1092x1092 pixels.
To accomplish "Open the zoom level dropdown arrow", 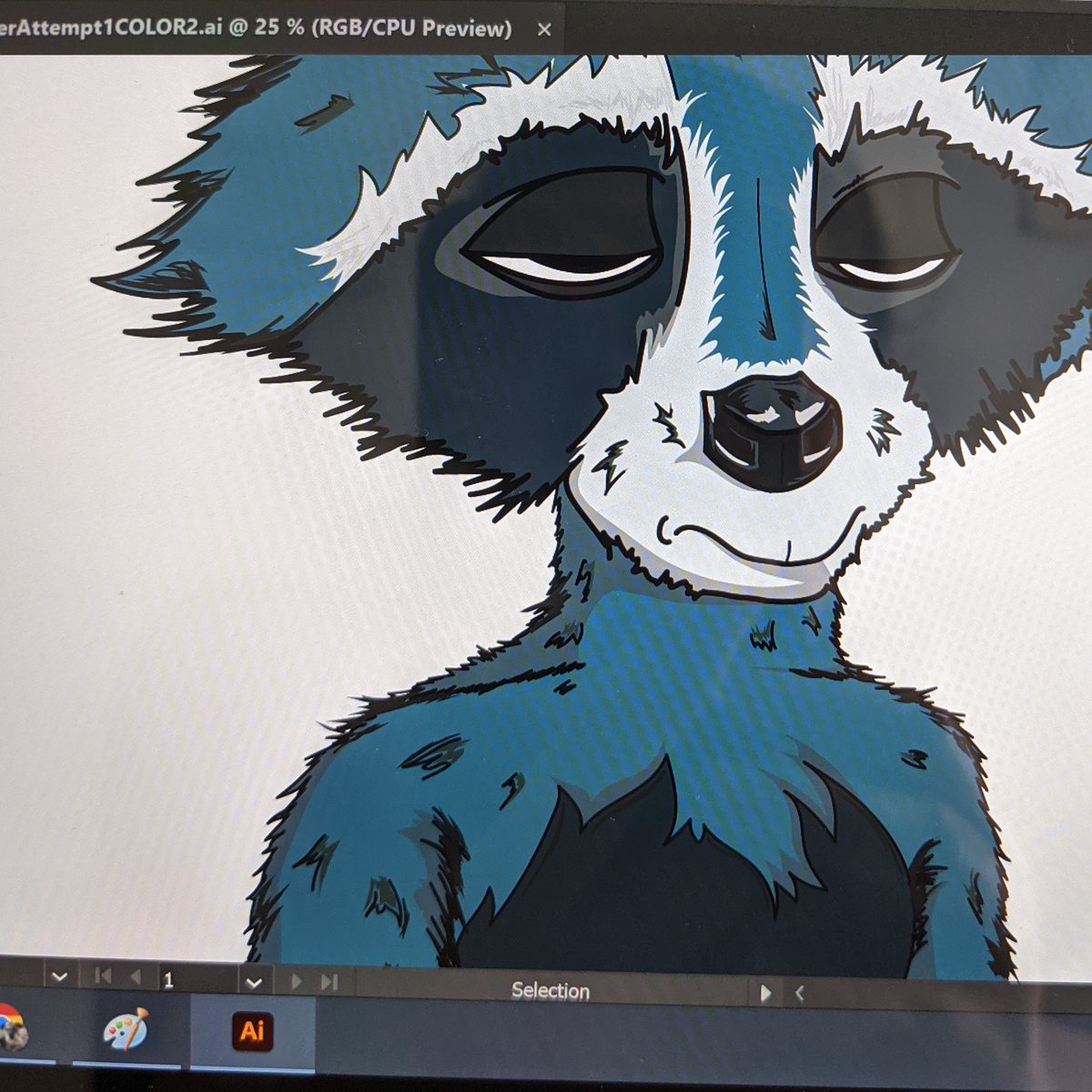I will pos(60,977).
